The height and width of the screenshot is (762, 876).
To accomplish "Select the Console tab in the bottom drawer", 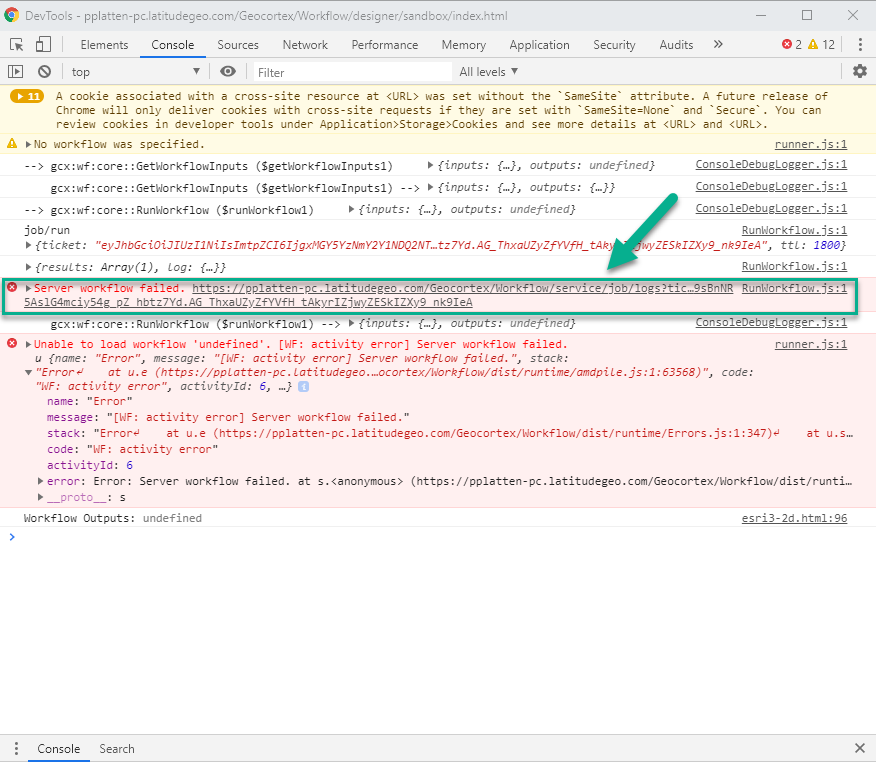I will (59, 749).
